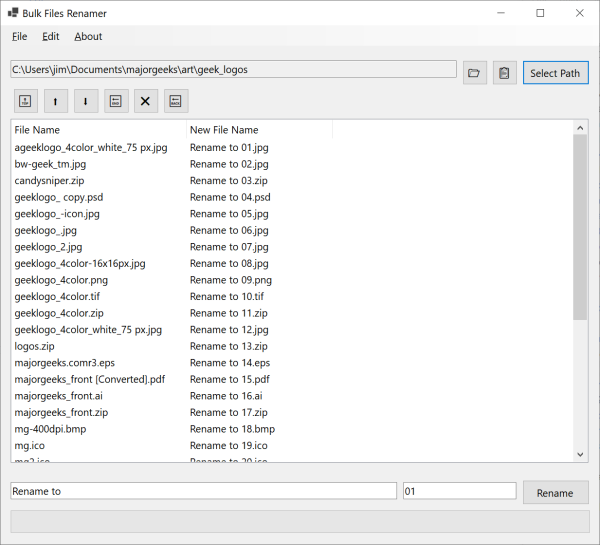Select file mg.ico

pos(29,445)
